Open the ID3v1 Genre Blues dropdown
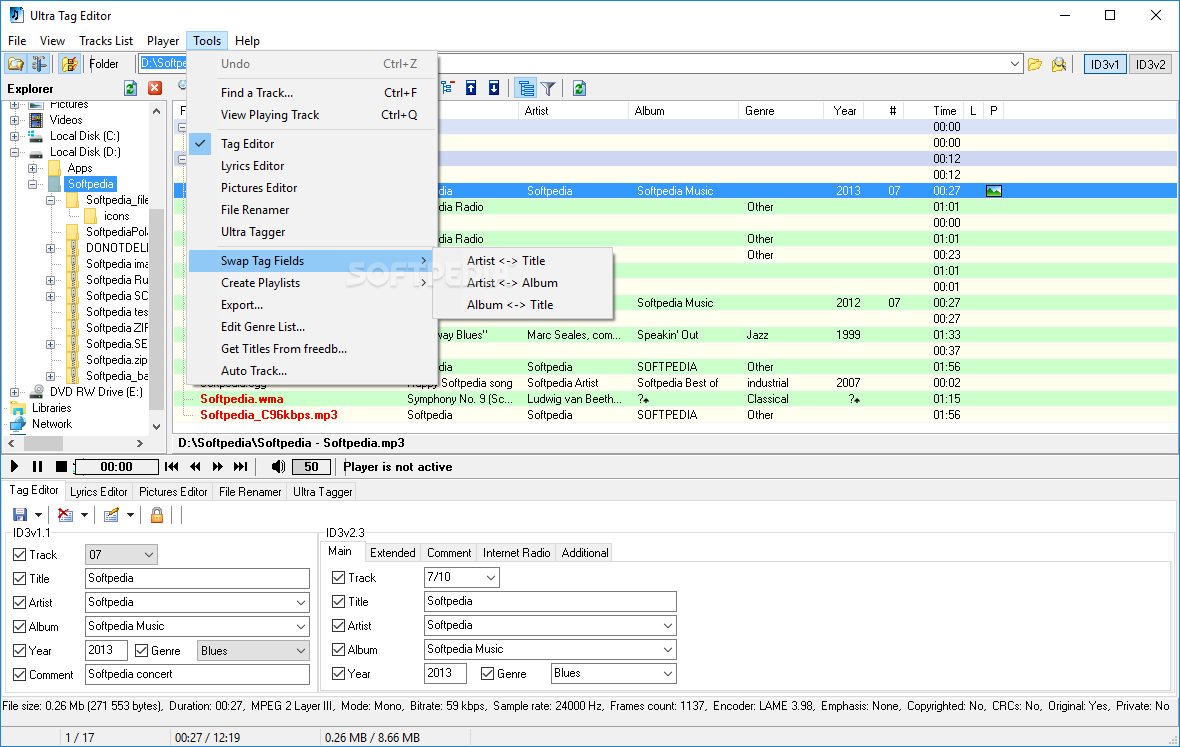Image resolution: width=1180 pixels, height=747 pixels. click(x=301, y=651)
